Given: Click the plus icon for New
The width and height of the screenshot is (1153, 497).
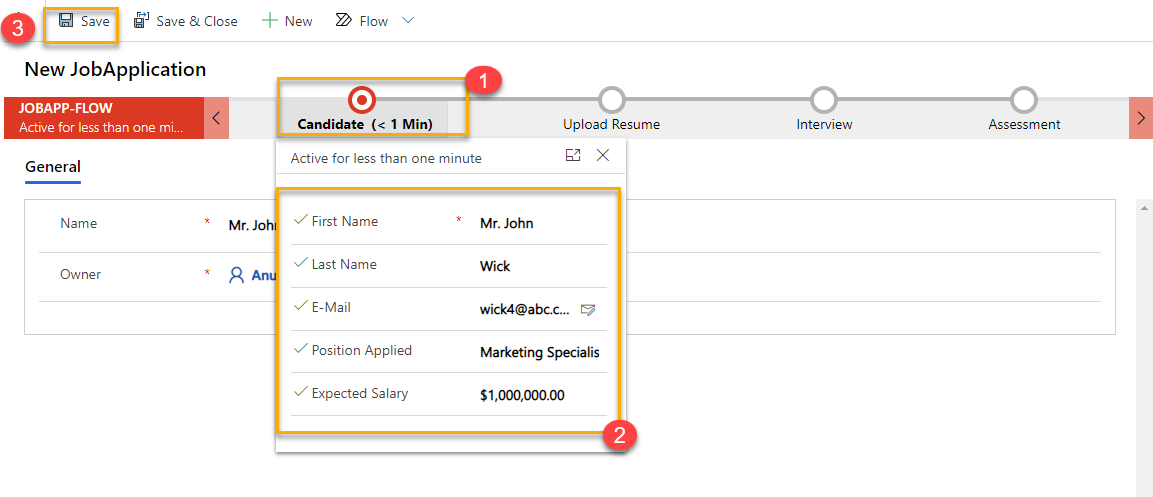Looking at the screenshot, I should [x=270, y=21].
